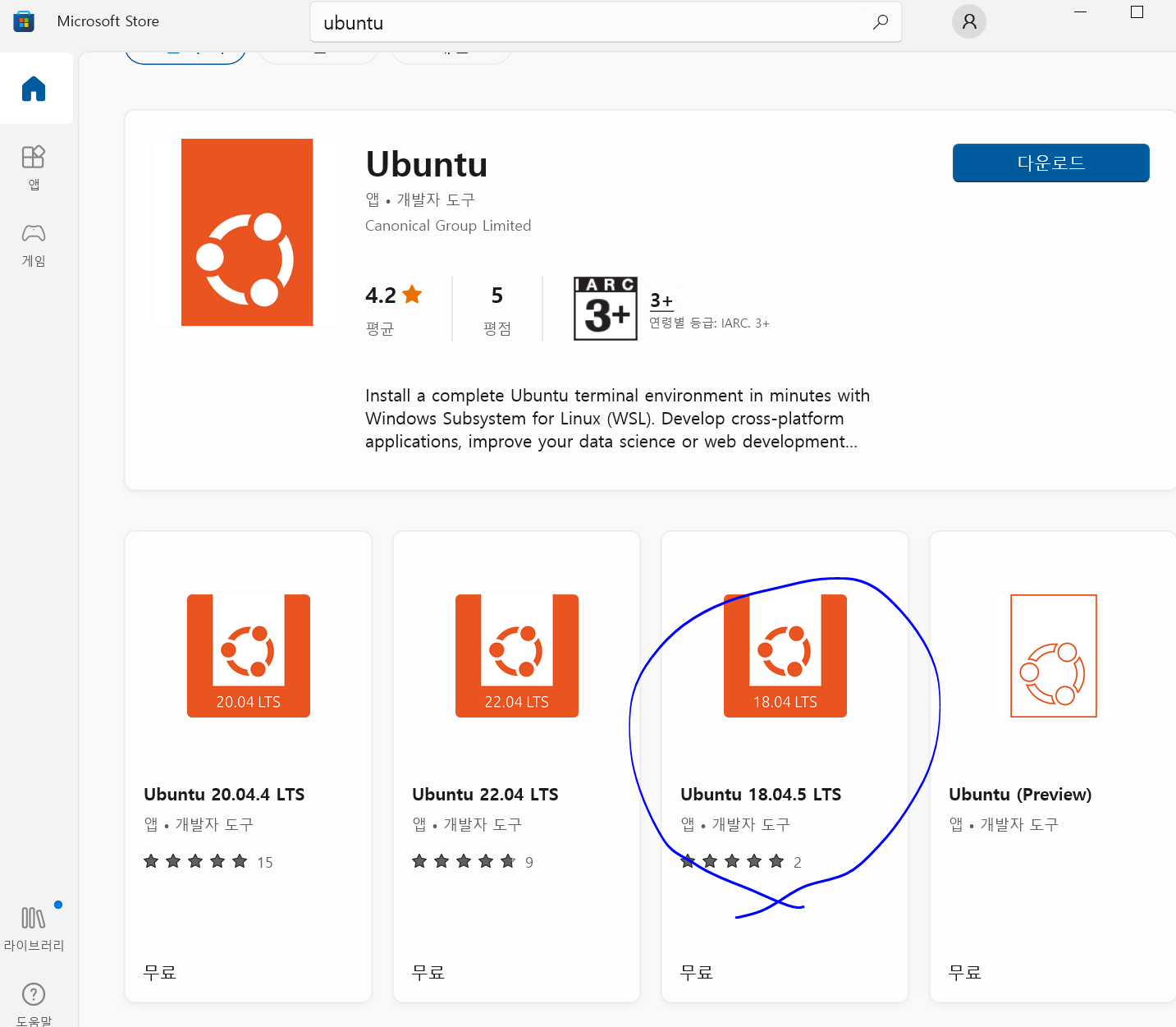Viewport: 1176px width, 1027px height.
Task: Open the 20.04 LTS app icon
Action: (x=249, y=656)
